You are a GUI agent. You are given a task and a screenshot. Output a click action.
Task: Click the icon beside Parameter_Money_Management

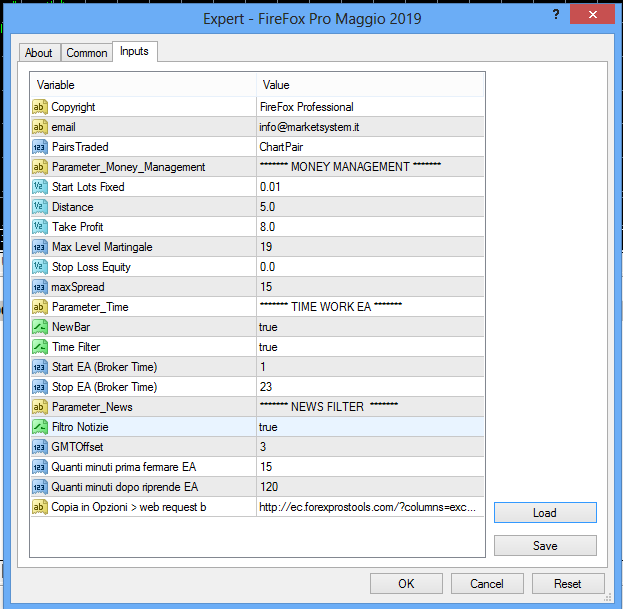pos(40,167)
